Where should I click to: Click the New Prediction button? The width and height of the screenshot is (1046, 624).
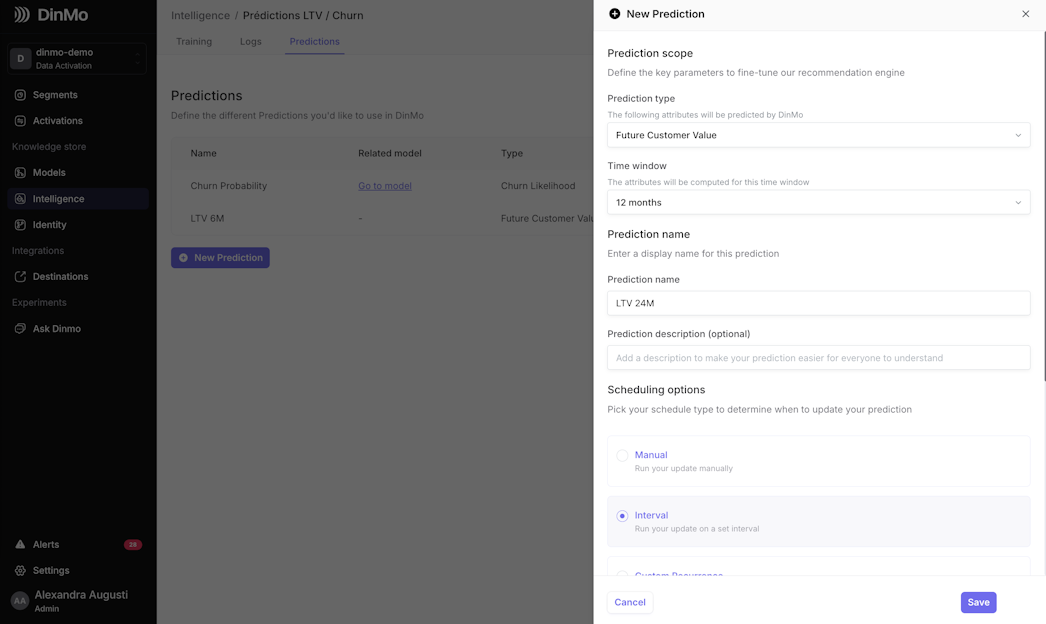coord(220,258)
